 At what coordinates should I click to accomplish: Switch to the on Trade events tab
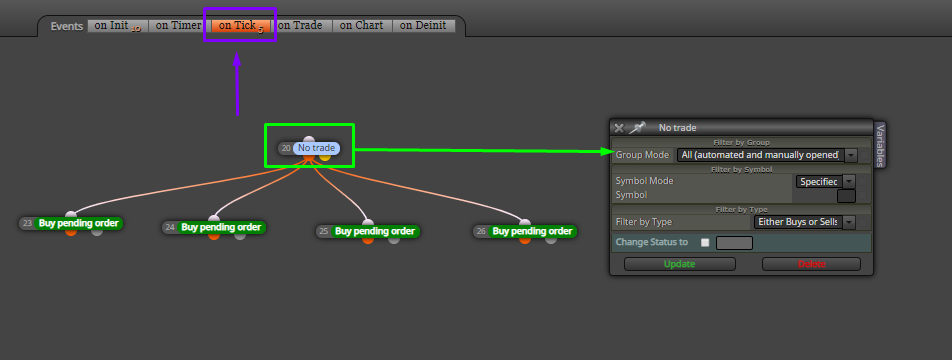[301, 25]
